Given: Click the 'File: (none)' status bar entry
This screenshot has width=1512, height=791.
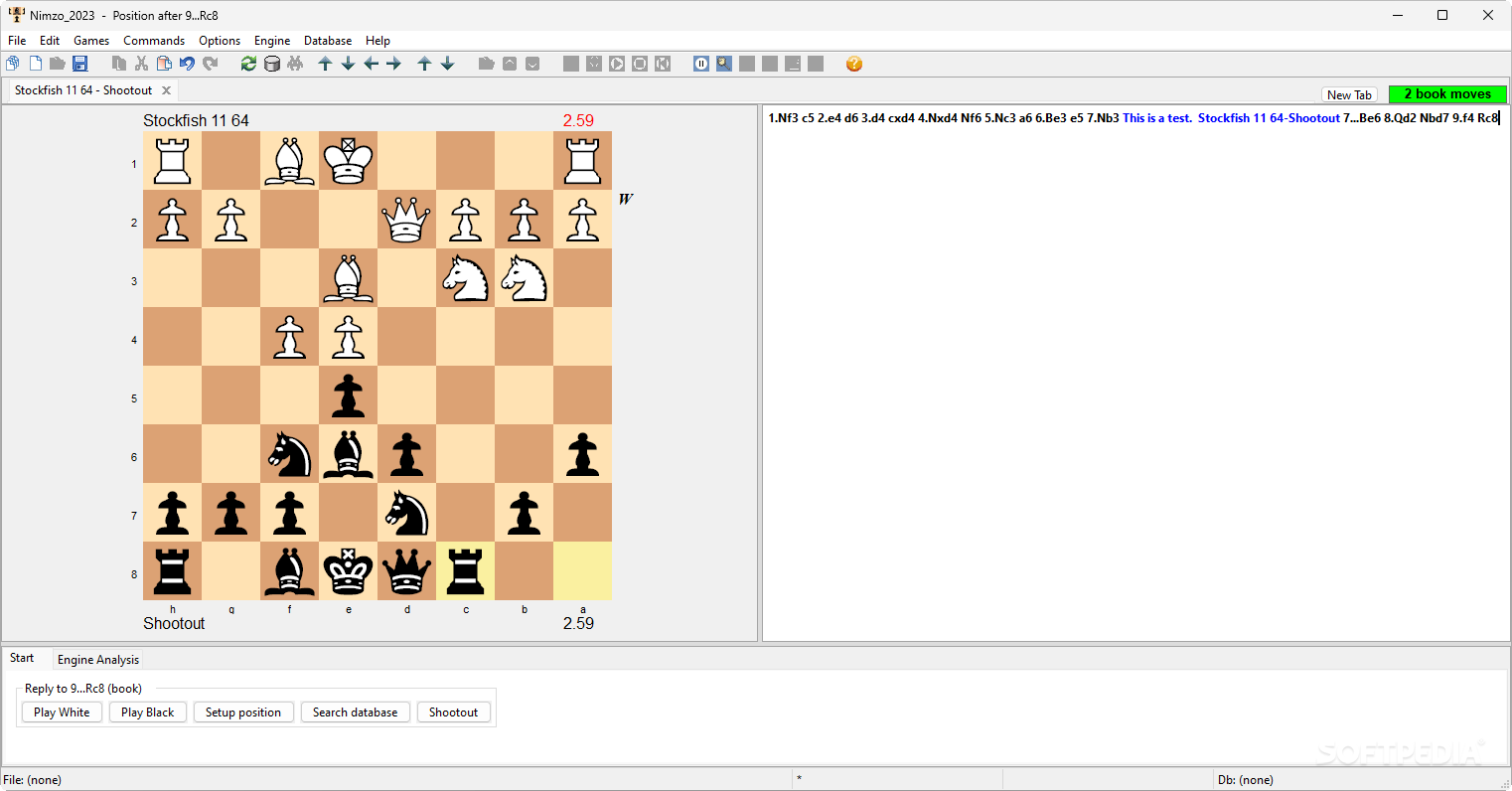Looking at the screenshot, I should point(33,780).
